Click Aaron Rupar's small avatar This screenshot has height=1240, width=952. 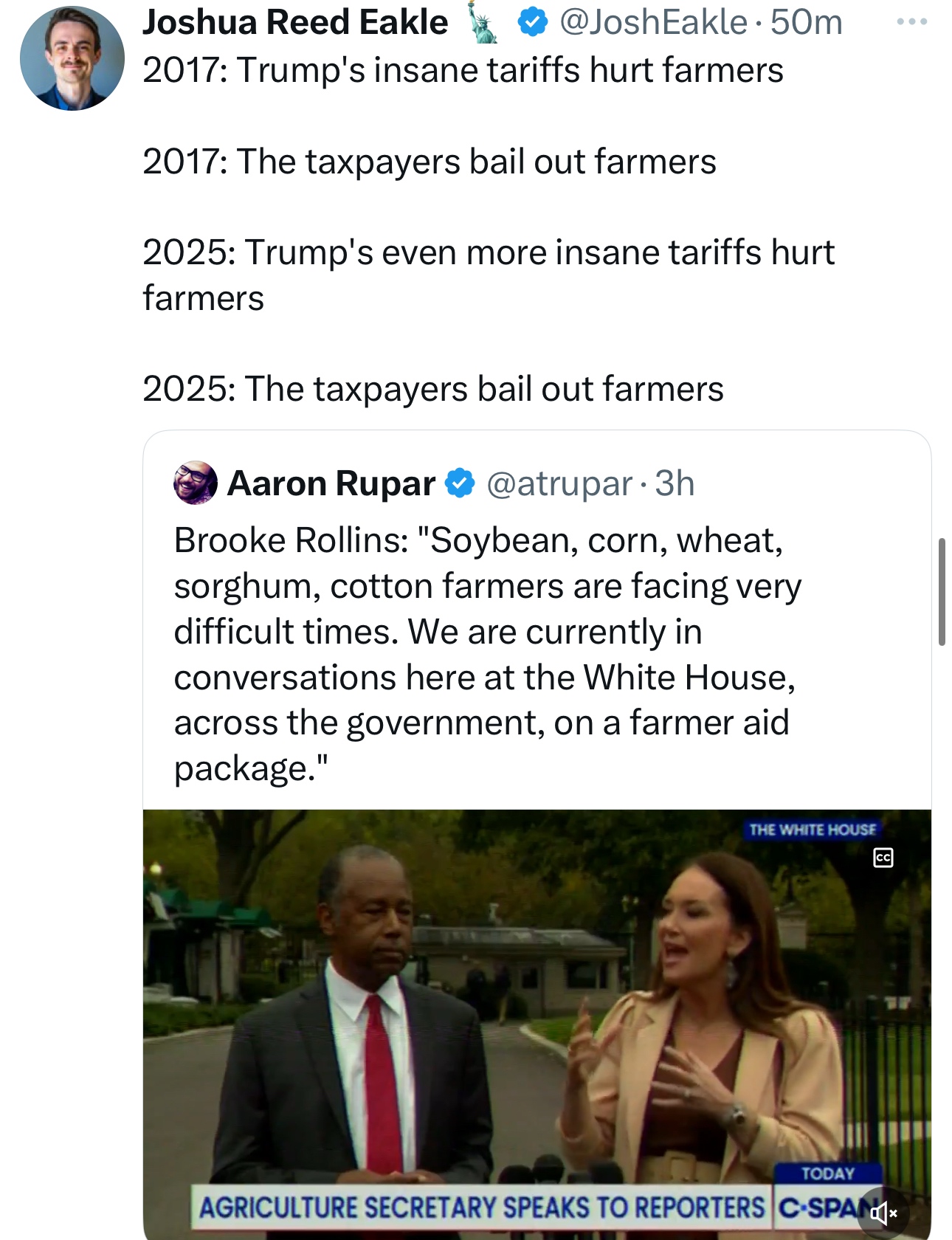click(195, 483)
